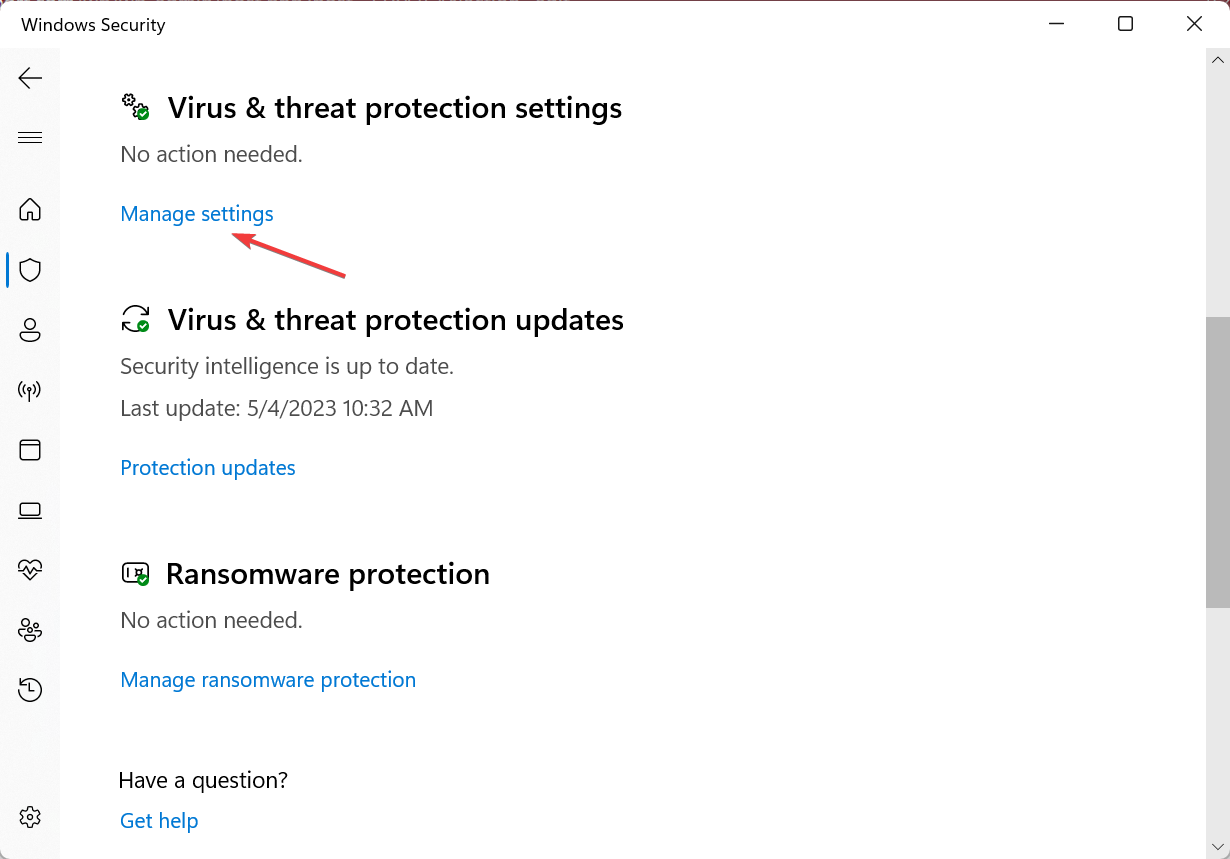Open Device security from the sidebar

(x=30, y=510)
